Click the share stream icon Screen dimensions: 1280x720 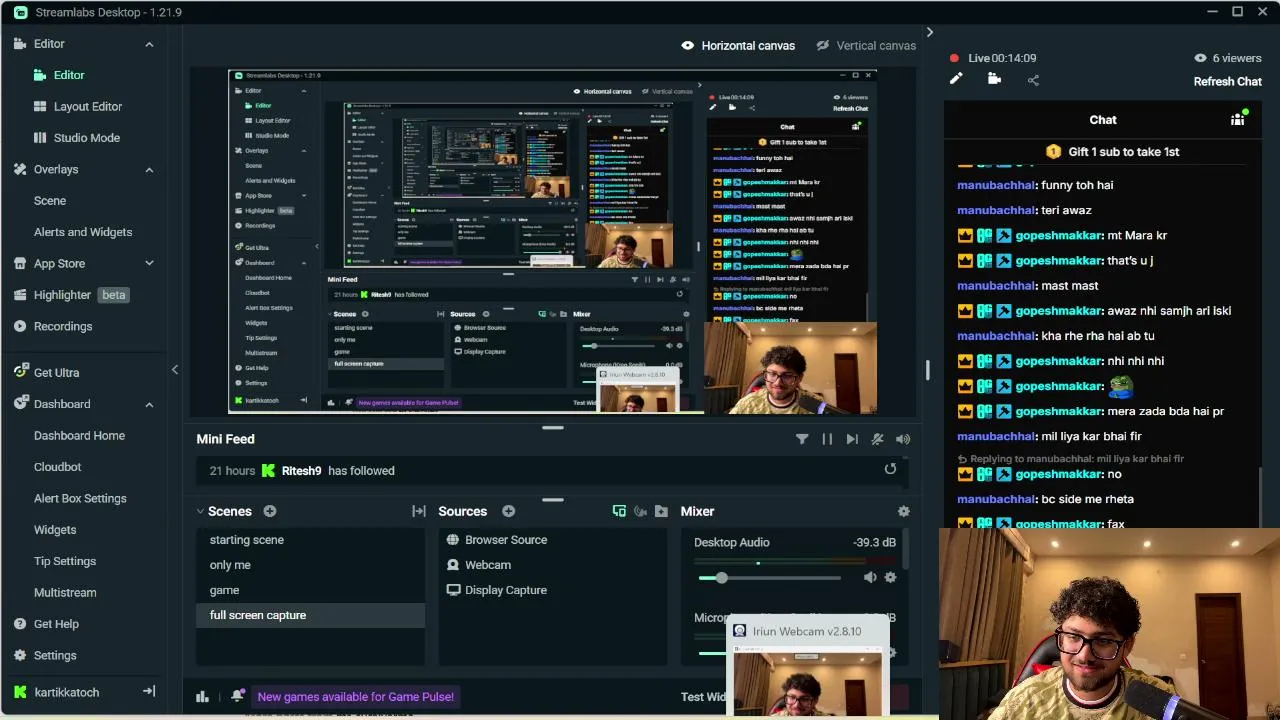coord(1033,80)
